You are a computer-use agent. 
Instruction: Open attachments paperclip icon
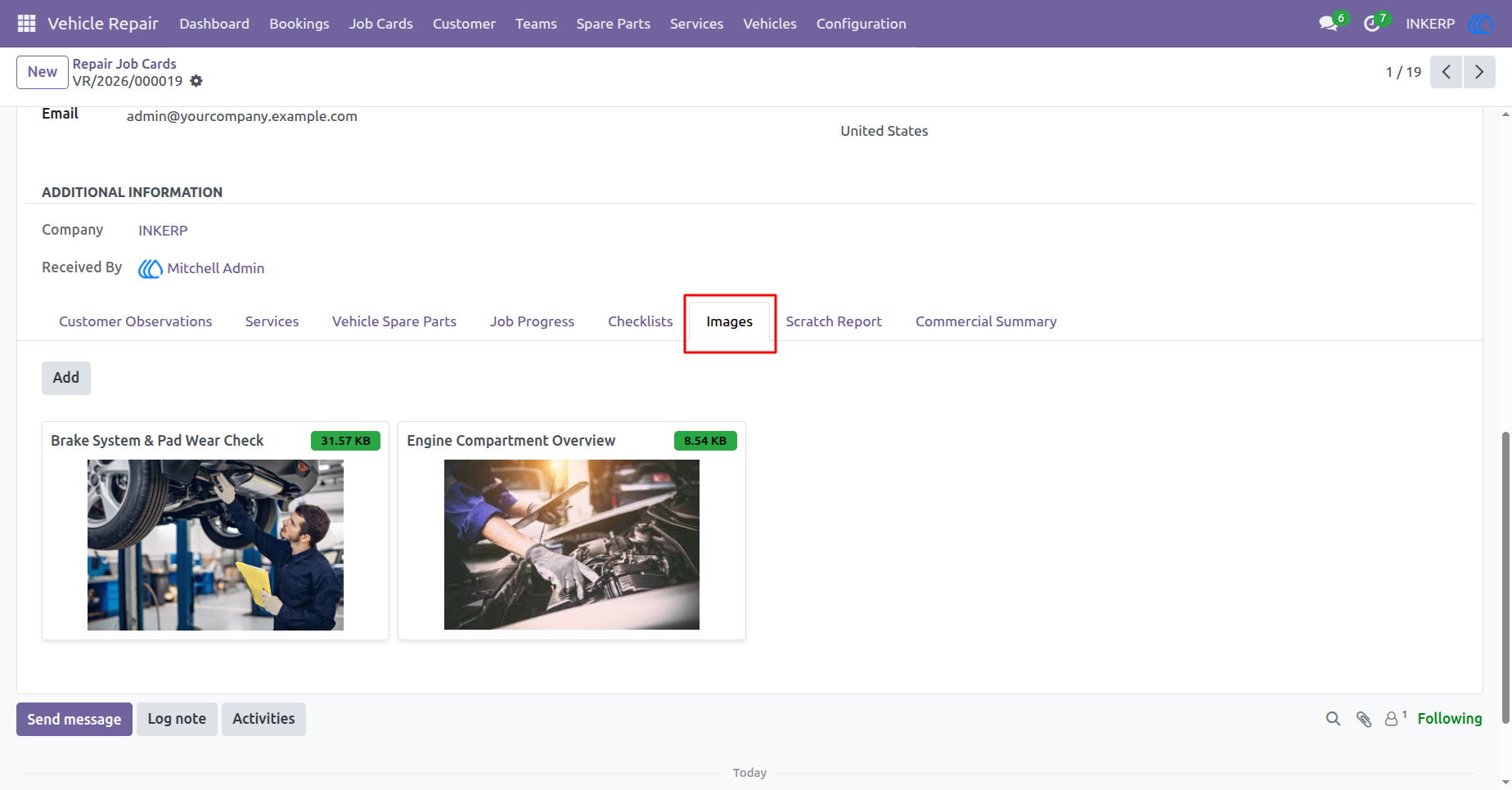click(x=1364, y=719)
